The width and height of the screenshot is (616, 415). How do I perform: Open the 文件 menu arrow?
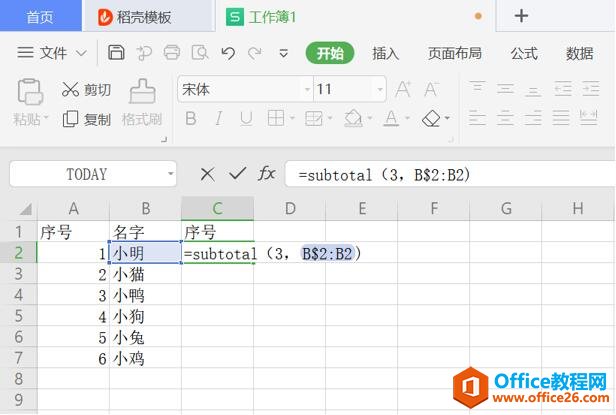[x=81, y=53]
